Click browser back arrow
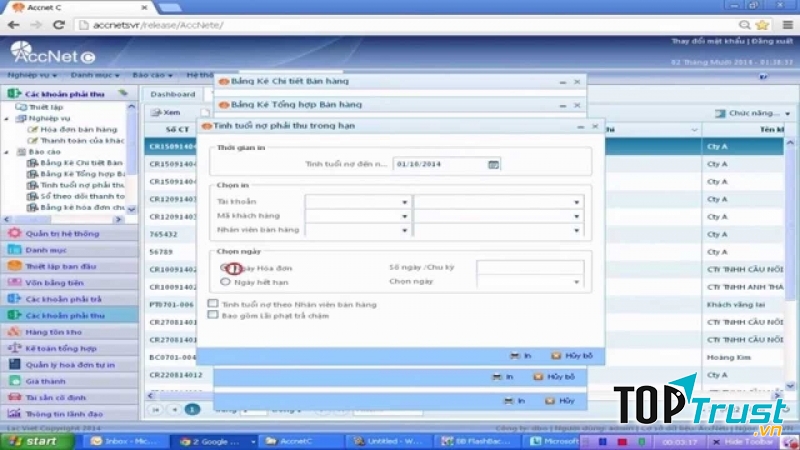 coord(14,24)
